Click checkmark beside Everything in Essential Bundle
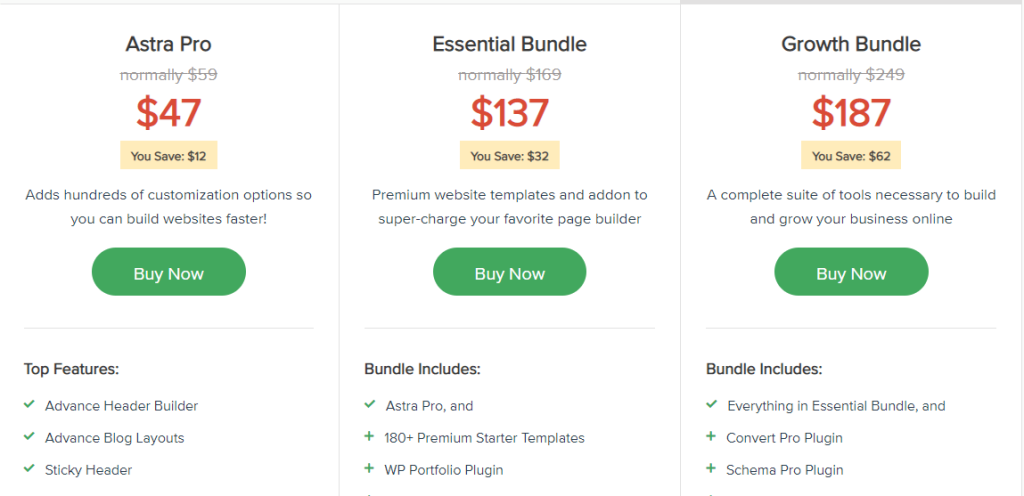The width and height of the screenshot is (1024, 496). 711,405
